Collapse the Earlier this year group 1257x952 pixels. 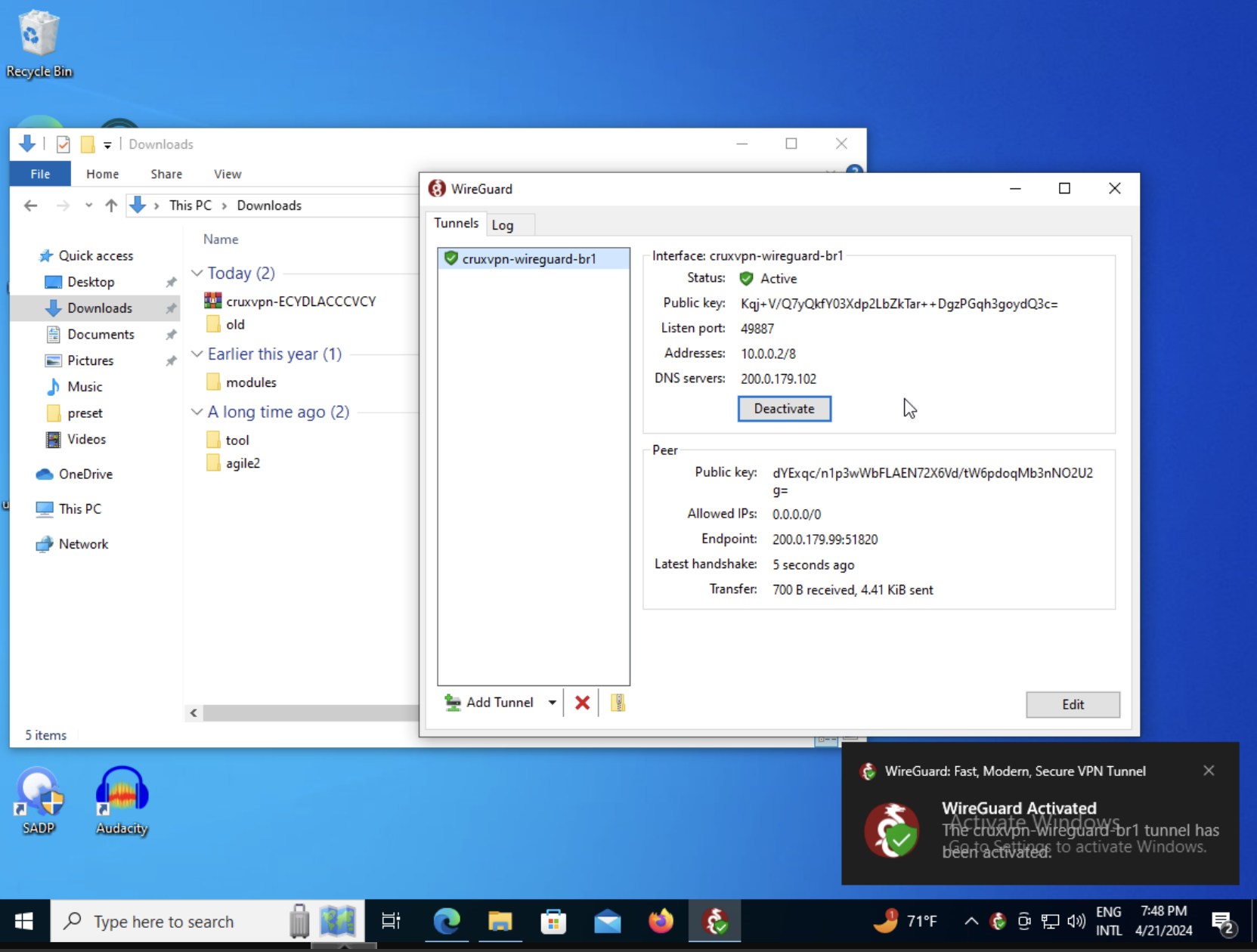point(197,354)
